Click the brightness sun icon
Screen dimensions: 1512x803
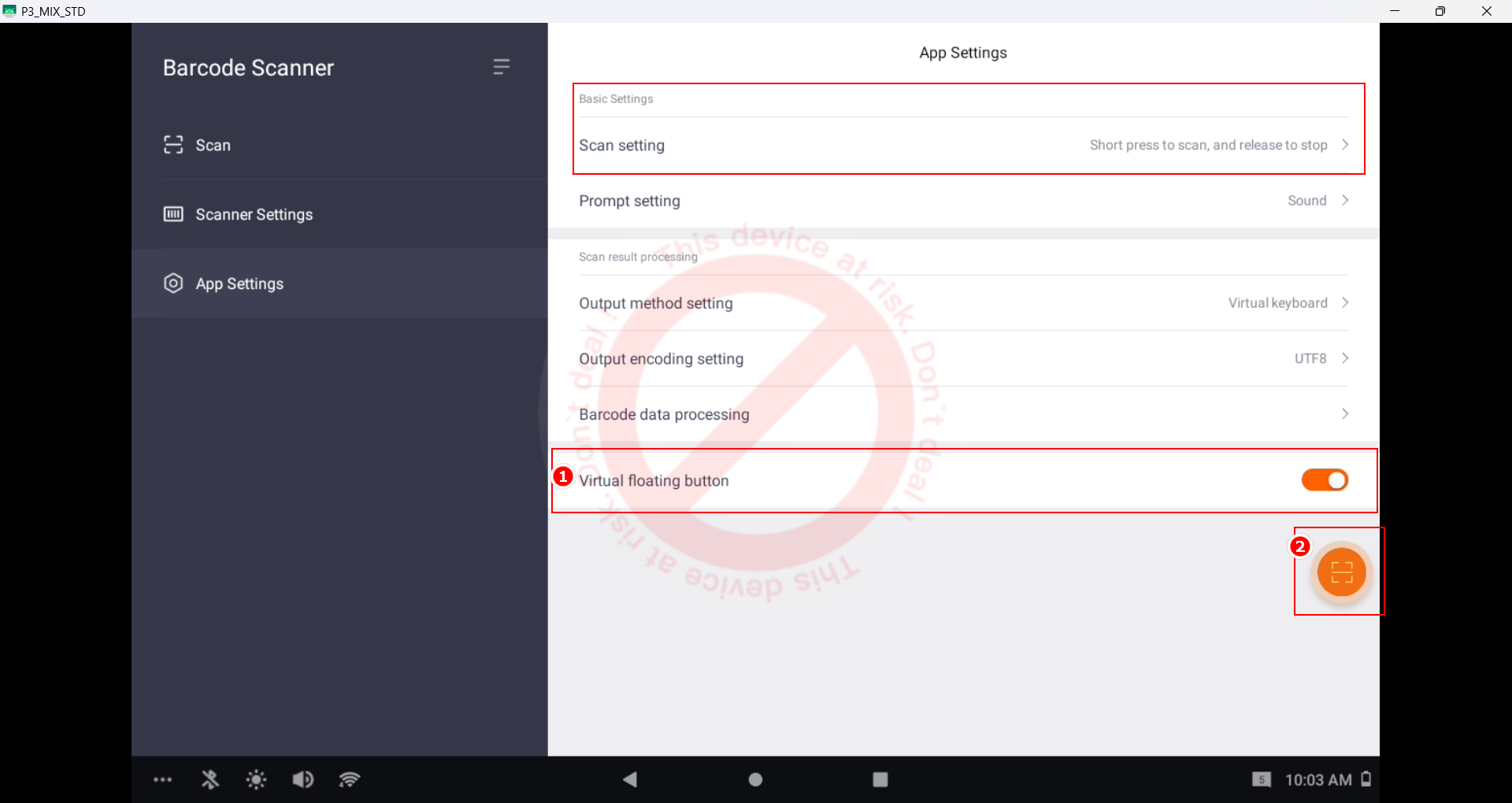(256, 779)
